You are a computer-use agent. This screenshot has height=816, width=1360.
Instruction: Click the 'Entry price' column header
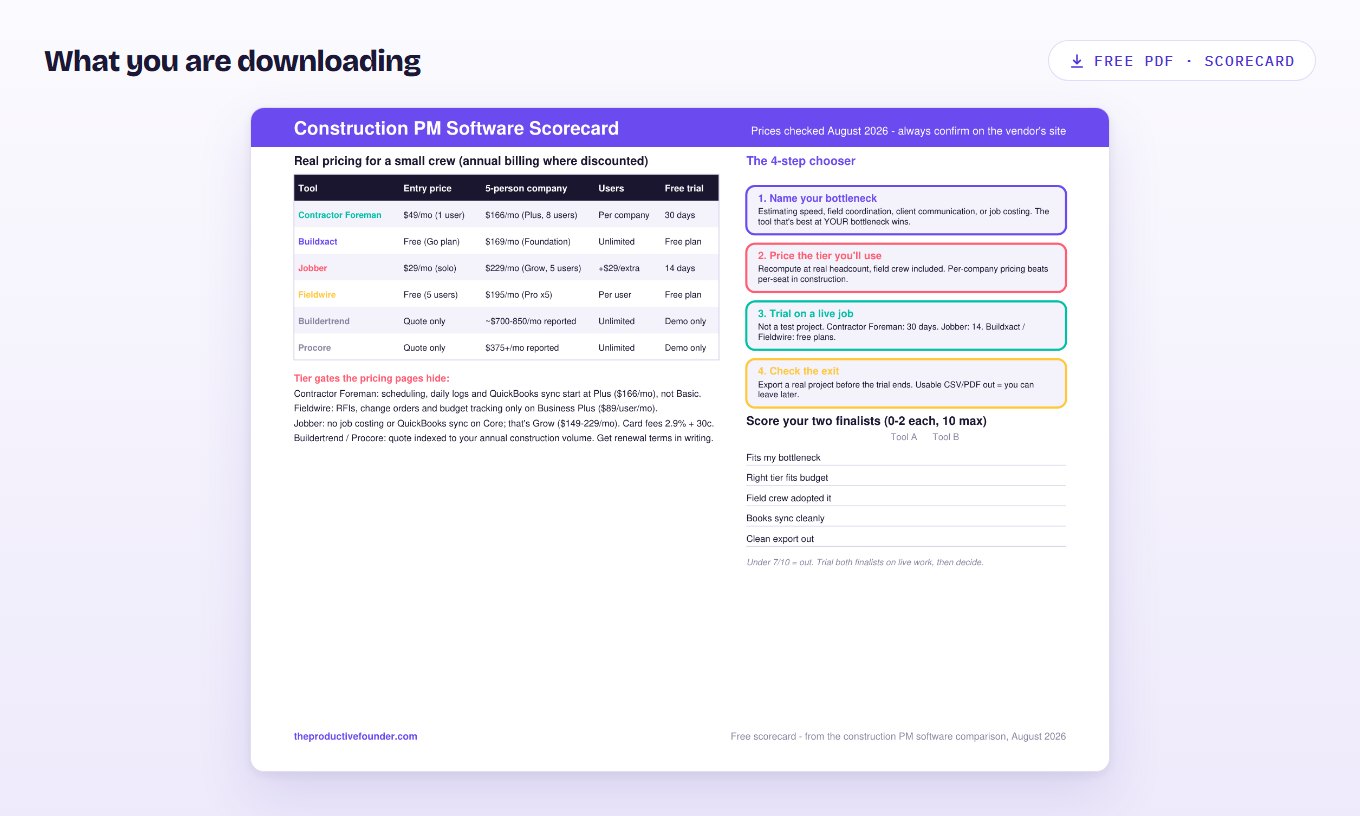[427, 188]
